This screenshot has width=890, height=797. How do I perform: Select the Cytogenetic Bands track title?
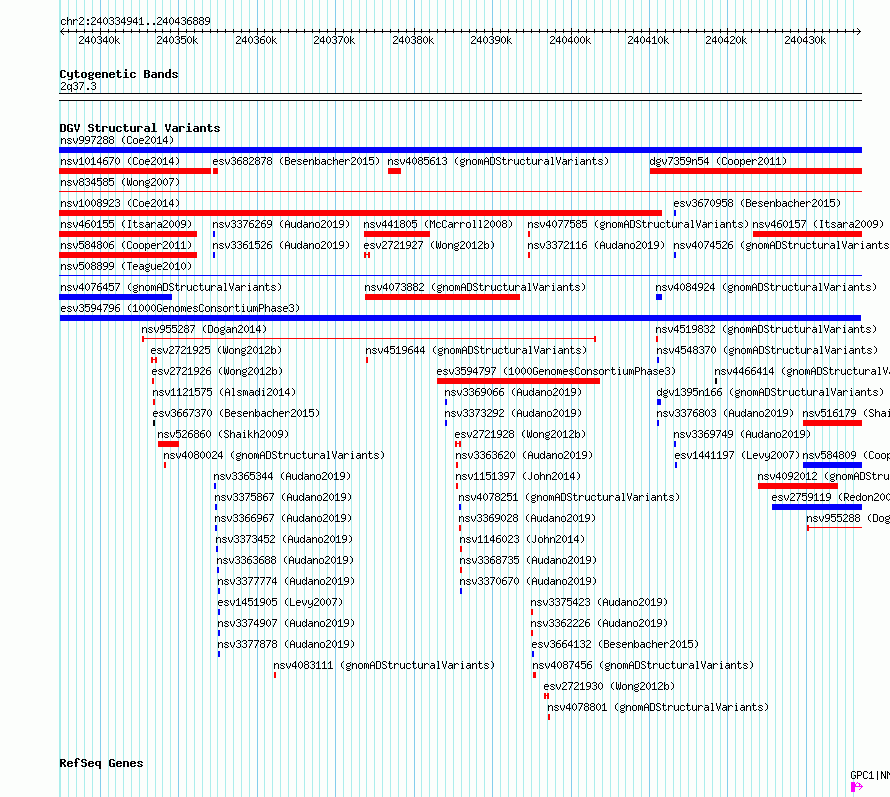(119, 74)
